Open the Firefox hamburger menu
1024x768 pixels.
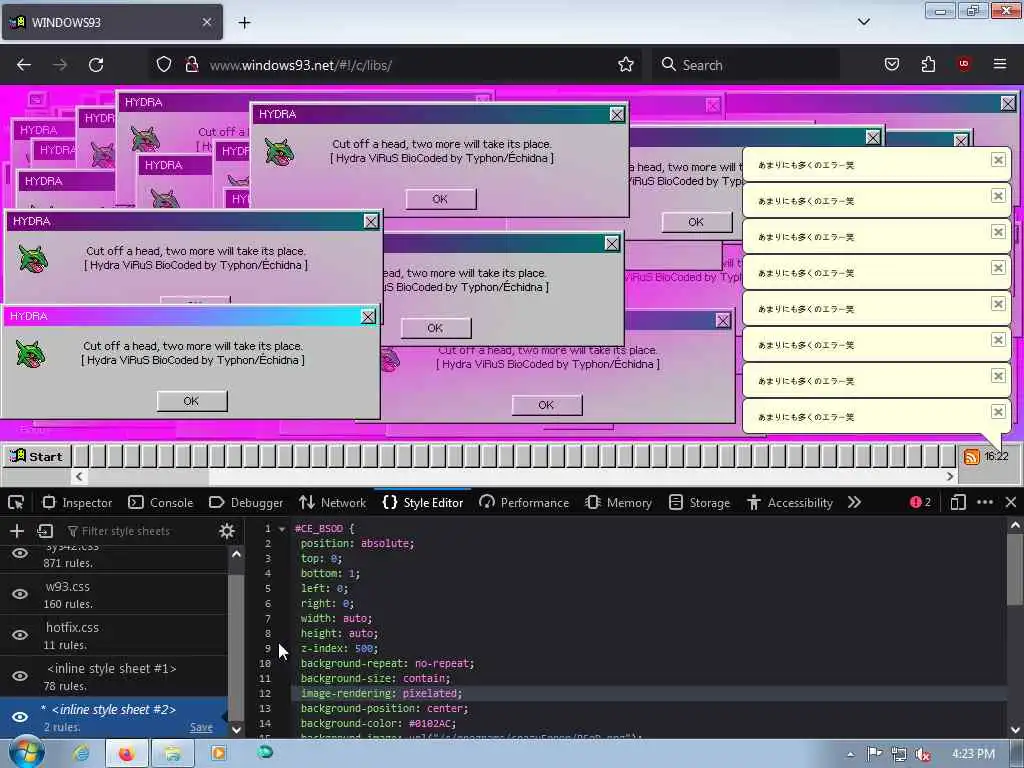click(x=1000, y=64)
